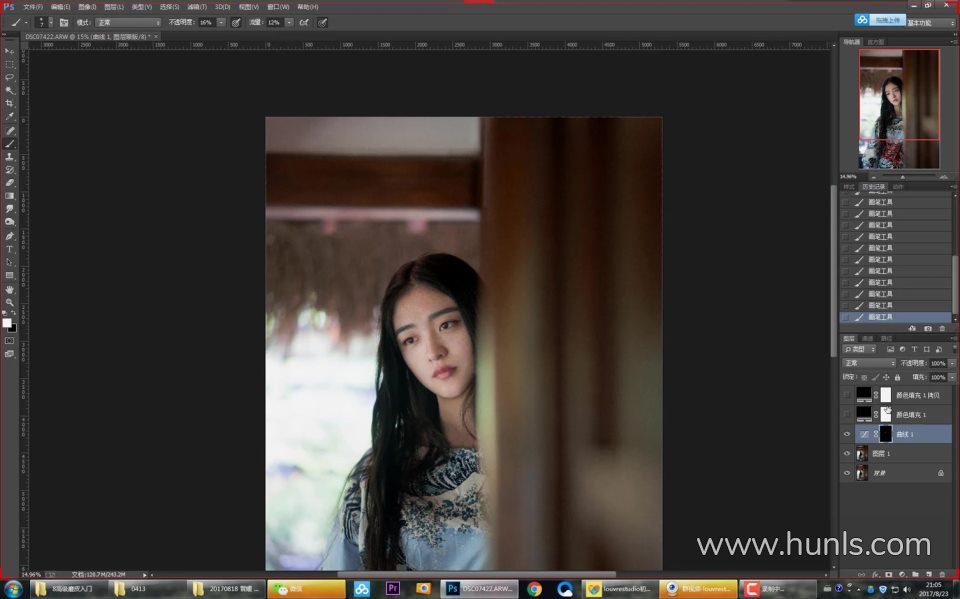This screenshot has height=599, width=960.
Task: Delete current history state with trash icon
Action: click(942, 329)
